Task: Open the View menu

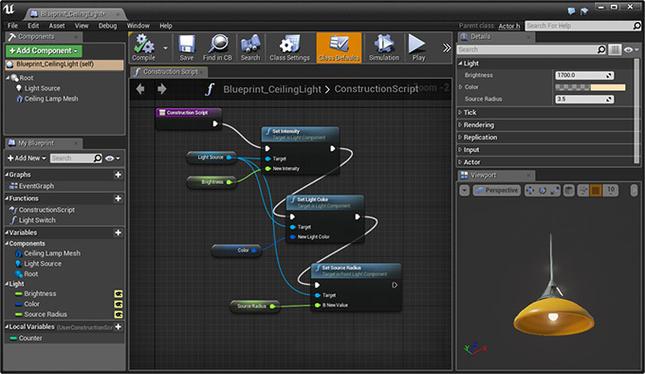Action: [x=81, y=26]
